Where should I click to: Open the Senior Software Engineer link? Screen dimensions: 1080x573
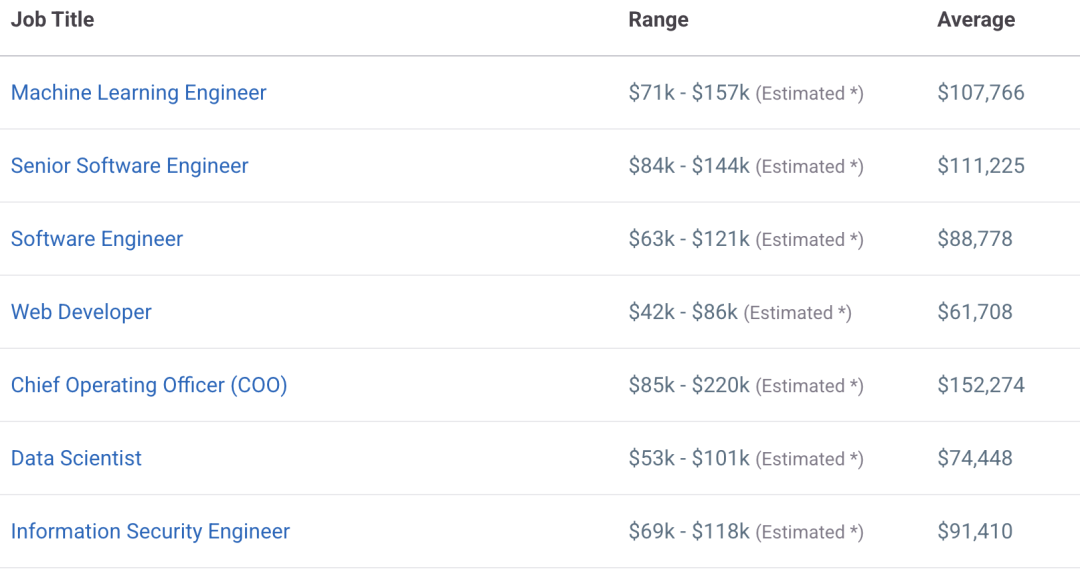pos(129,166)
